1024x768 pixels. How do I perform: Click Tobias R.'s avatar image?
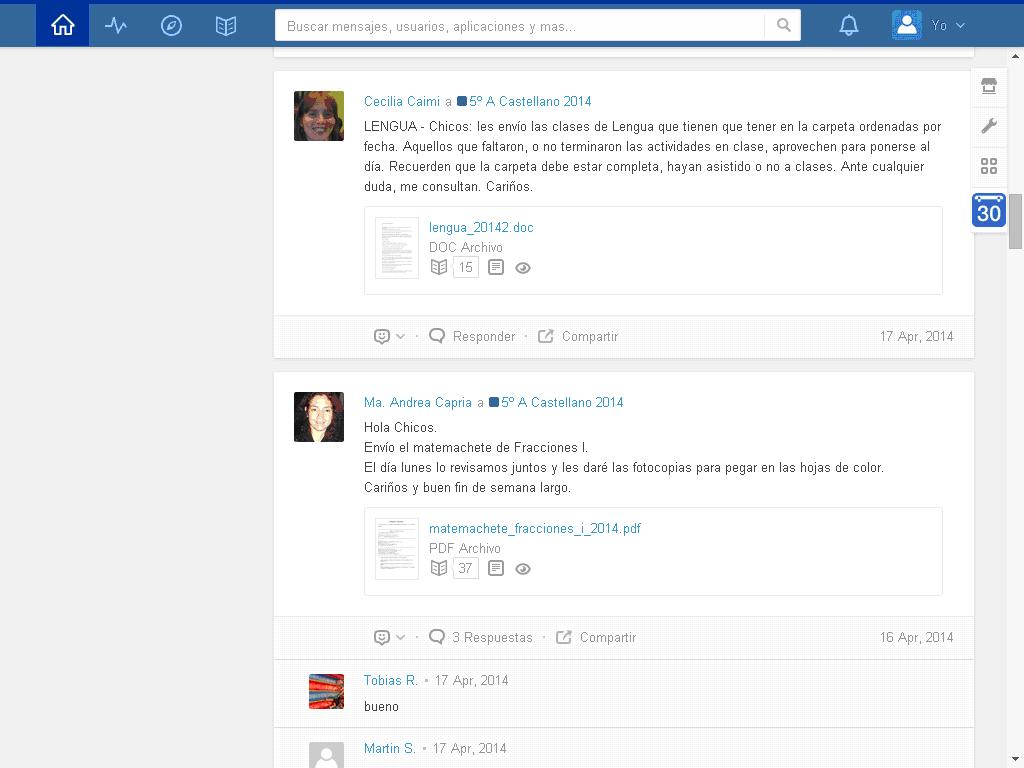(327, 692)
